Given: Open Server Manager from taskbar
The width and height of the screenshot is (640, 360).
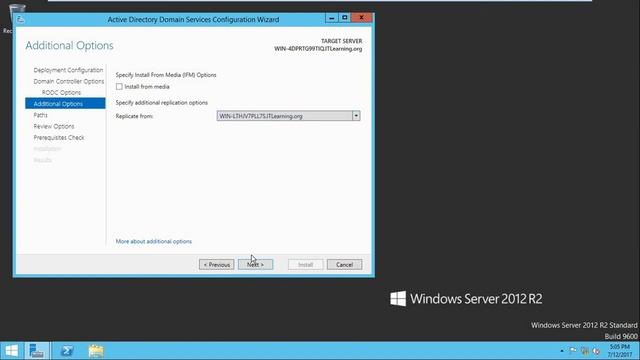Looking at the screenshot, I should click(x=37, y=351).
